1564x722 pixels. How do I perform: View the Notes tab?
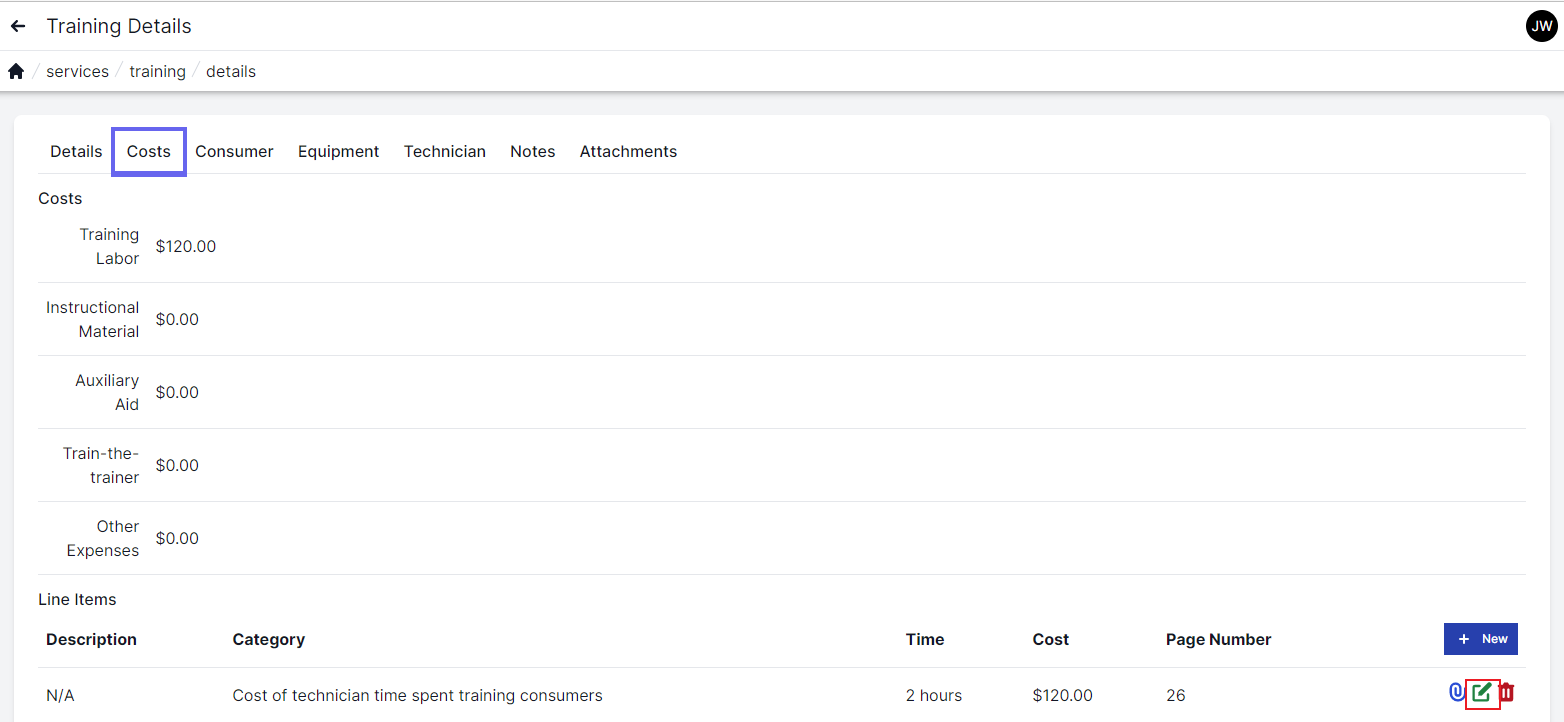(532, 152)
